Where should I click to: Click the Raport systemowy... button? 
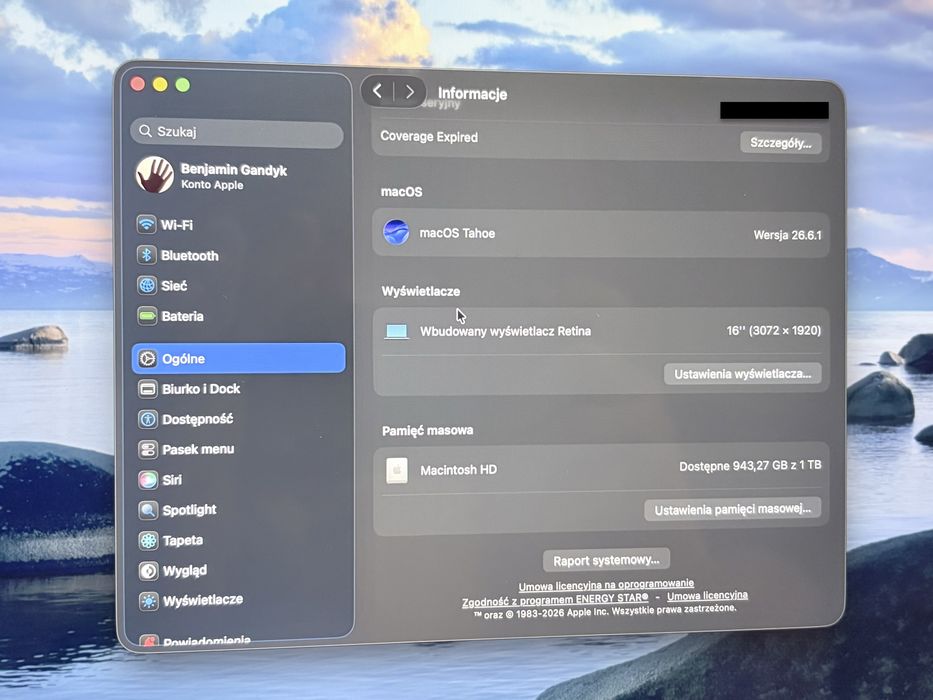click(606, 560)
